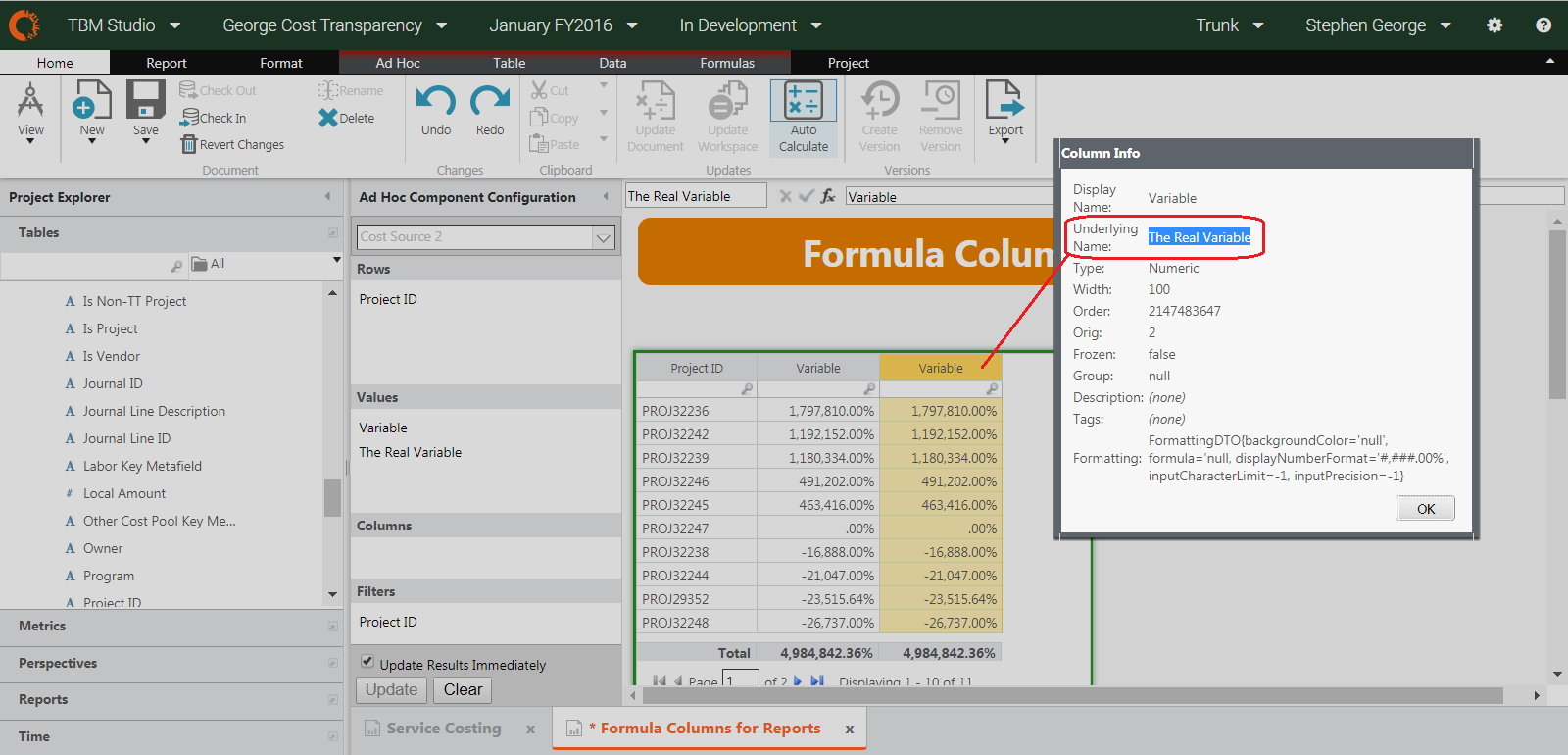
Task: Click the Redo arrow icon
Action: pyautogui.click(x=490, y=101)
